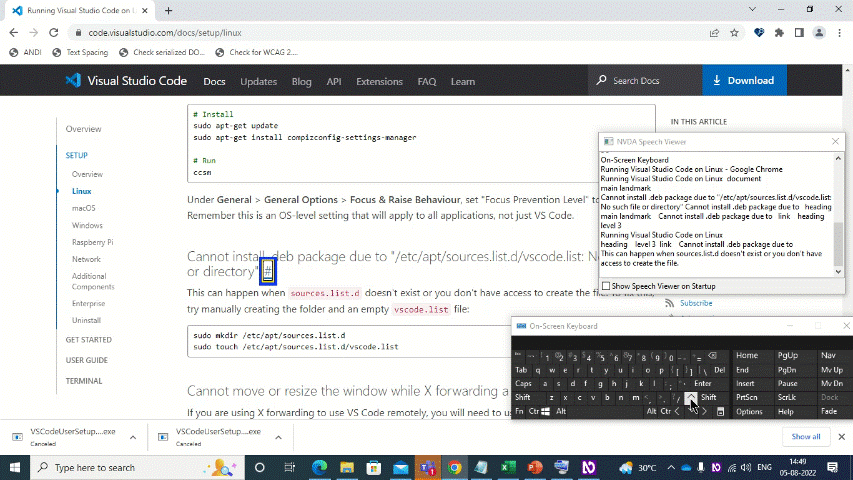Open the Extensions navigation item
853x480 pixels.
379,81
